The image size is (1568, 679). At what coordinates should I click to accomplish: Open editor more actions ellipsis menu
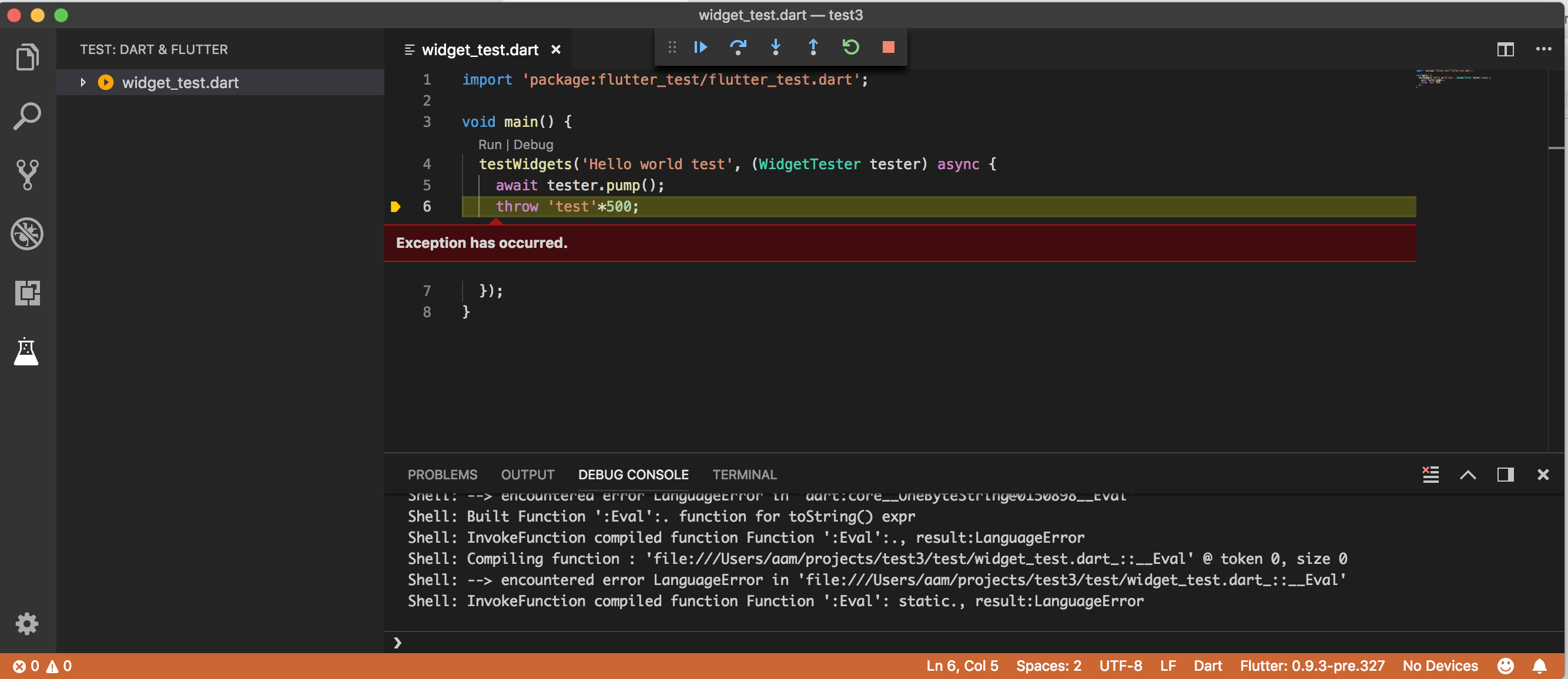click(1543, 49)
